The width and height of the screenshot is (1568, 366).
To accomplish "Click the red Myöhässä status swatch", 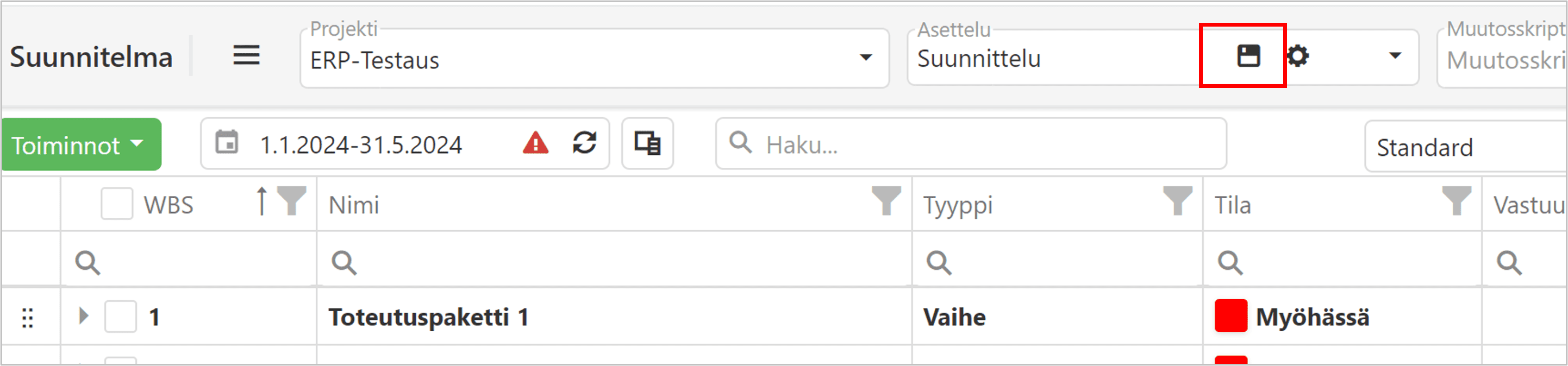I will coord(1230,315).
